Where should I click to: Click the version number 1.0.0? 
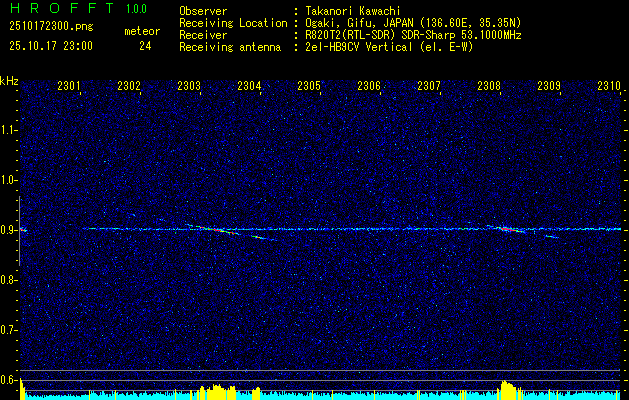click(136, 9)
